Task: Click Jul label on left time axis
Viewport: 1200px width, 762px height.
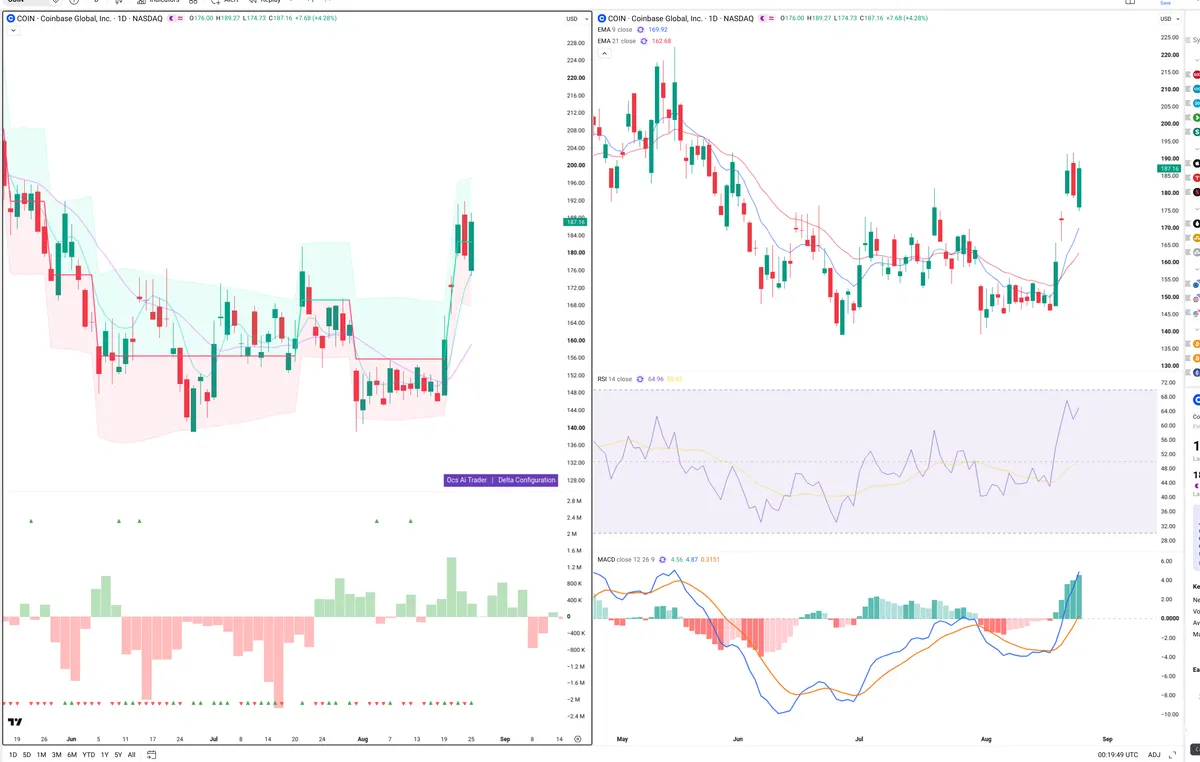Action: coord(214,738)
